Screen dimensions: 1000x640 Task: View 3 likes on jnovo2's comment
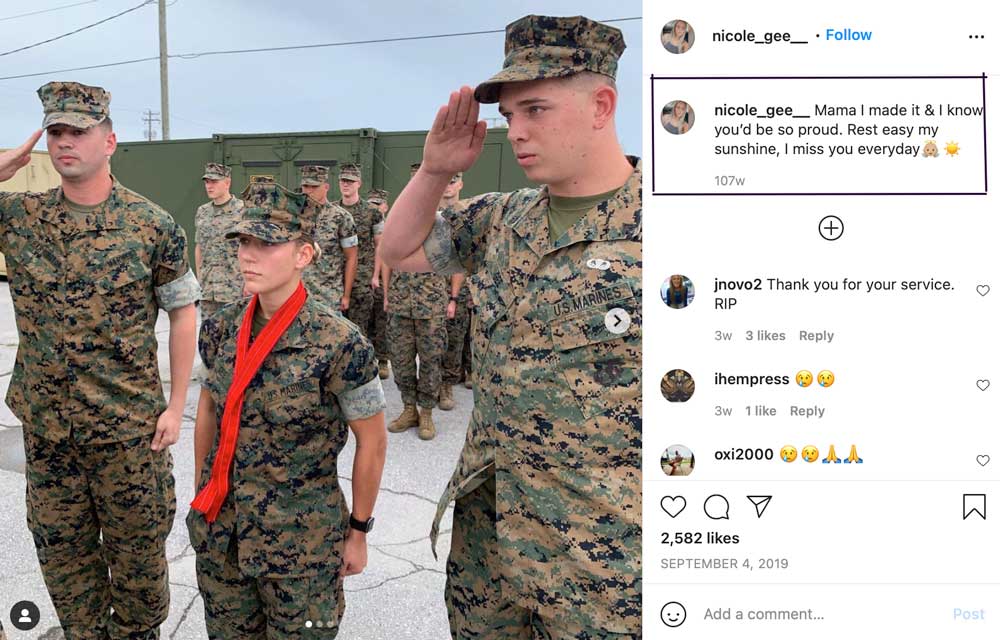tap(765, 336)
